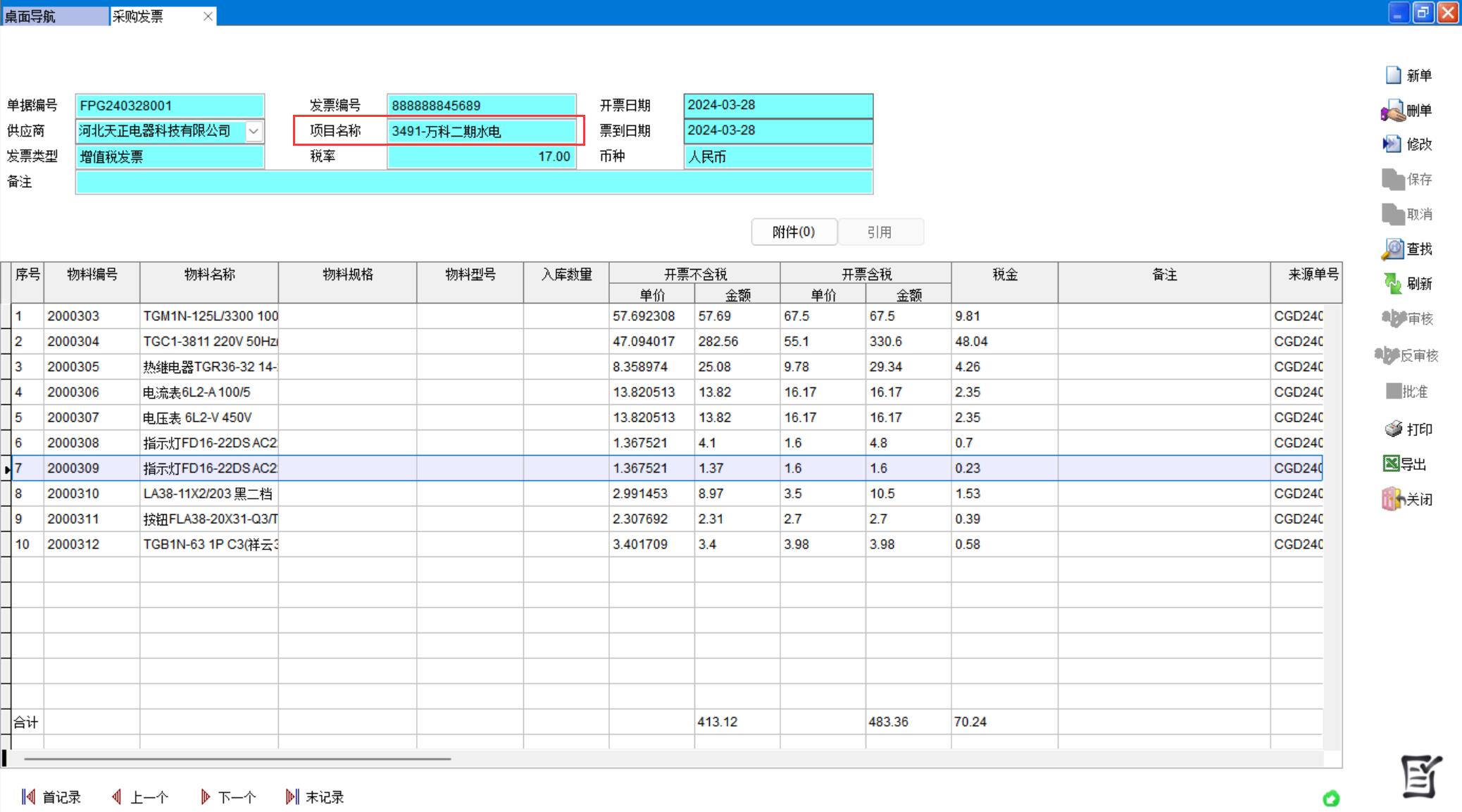Expand the 供应商 supplier dropdown
The image size is (1462, 812).
pyautogui.click(x=254, y=131)
